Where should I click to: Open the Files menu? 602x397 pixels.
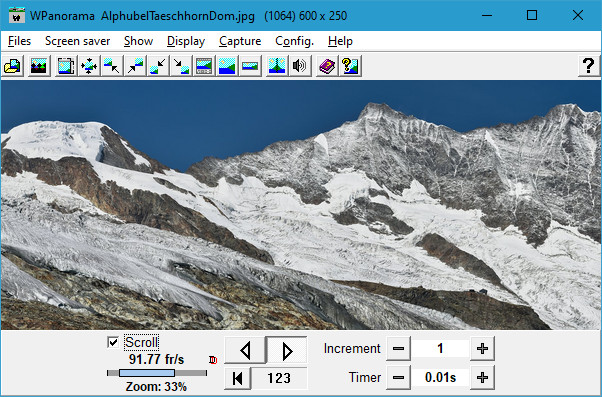tap(19, 41)
